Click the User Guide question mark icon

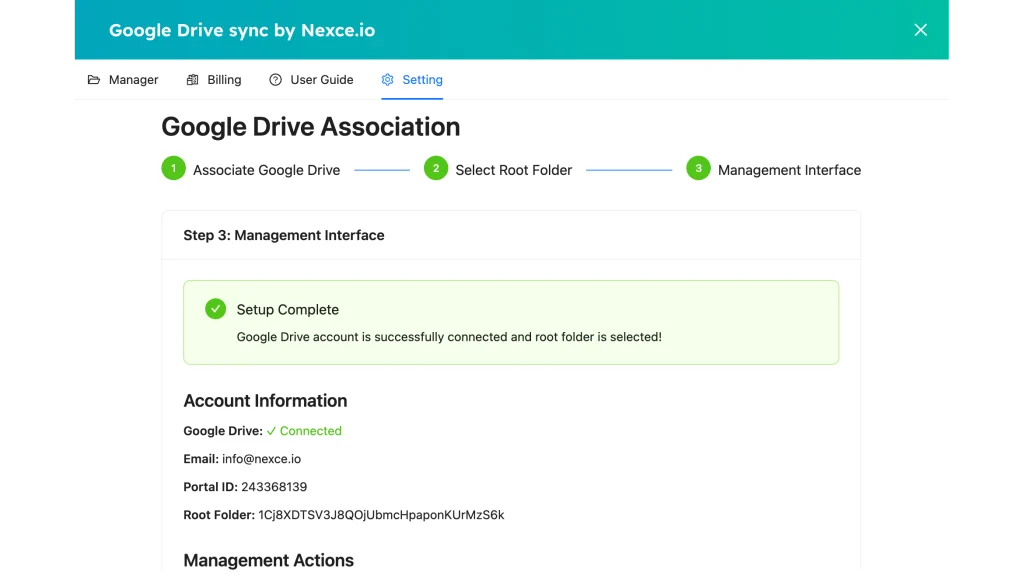pyautogui.click(x=276, y=80)
